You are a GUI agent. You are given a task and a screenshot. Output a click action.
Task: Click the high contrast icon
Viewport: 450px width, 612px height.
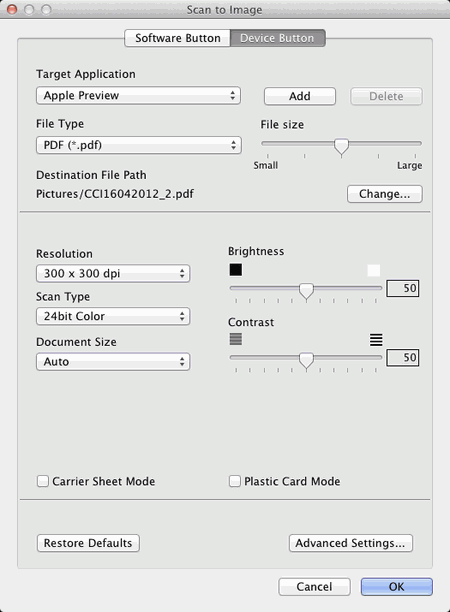(x=376, y=340)
